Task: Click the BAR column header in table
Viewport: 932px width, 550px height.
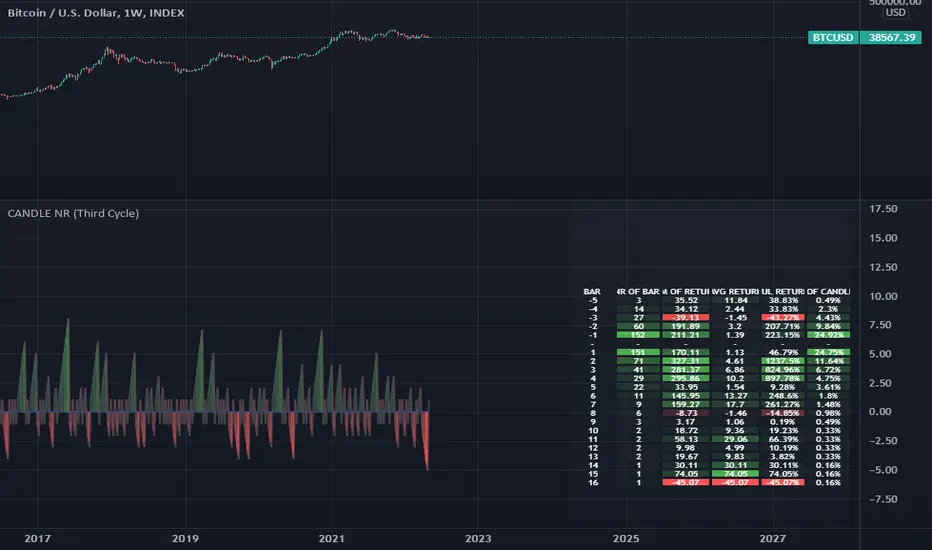Action: [x=592, y=292]
